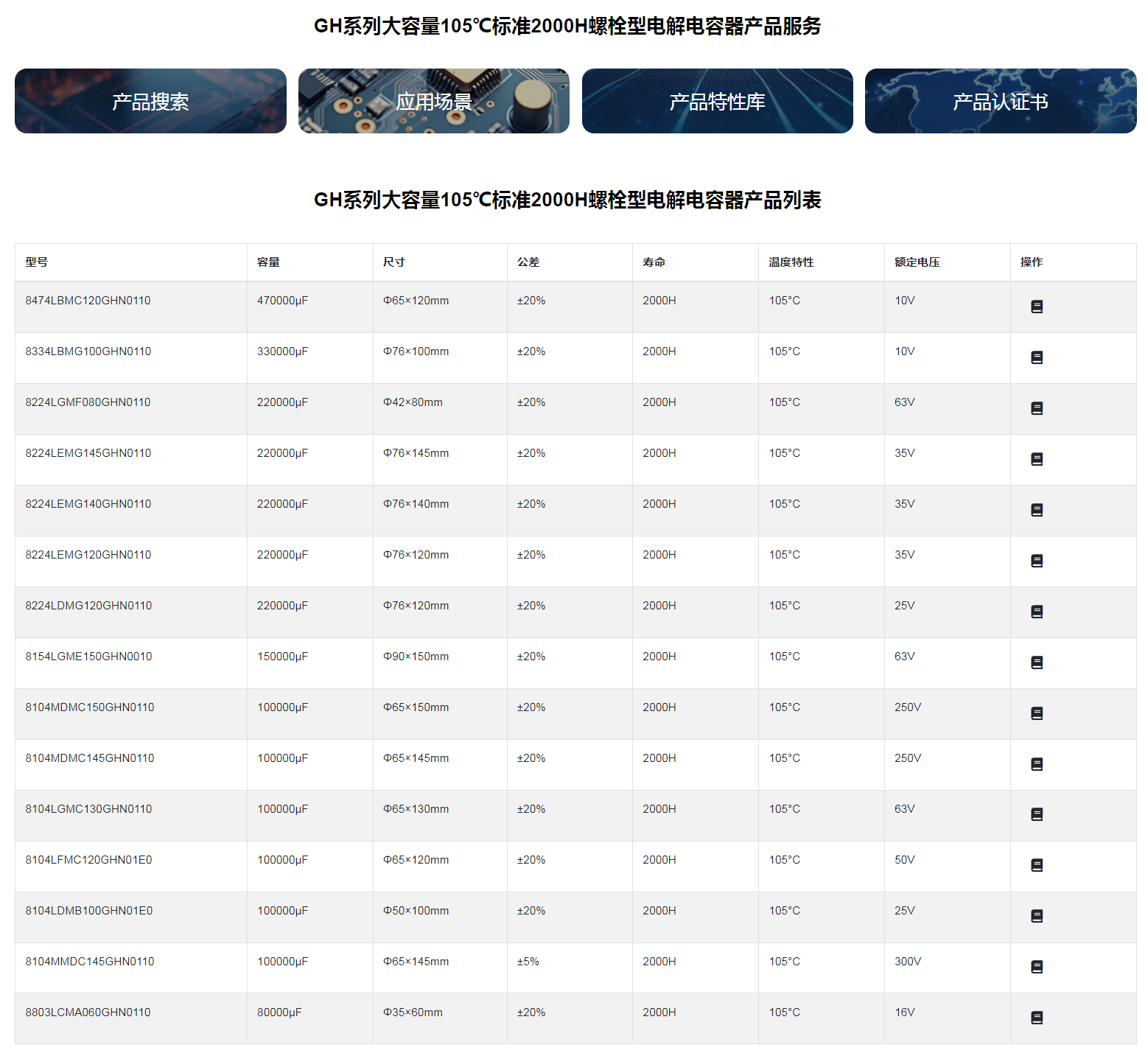This screenshot has width=1148, height=1053.
Task: Open document icon for 8104LGMC130GHN0110
Action: 1036,814
